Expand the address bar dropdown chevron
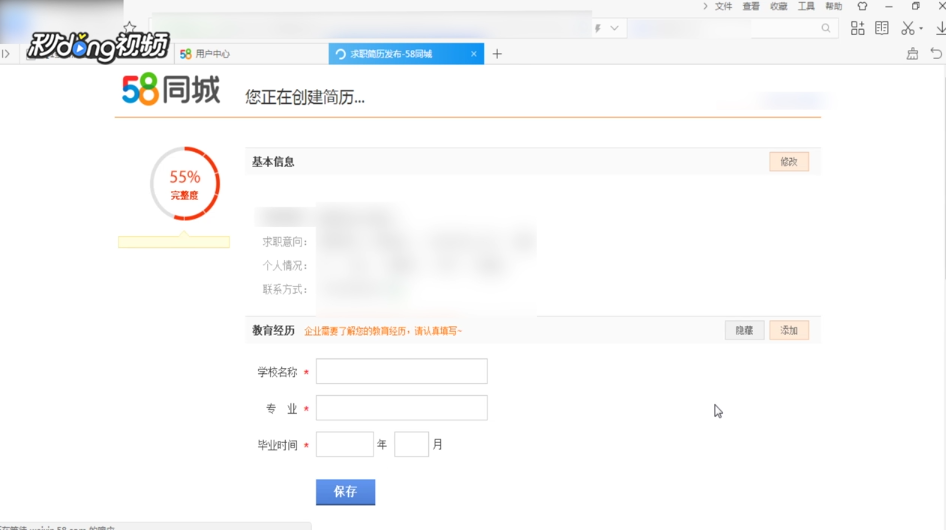Viewport: 946px width, 530px height. click(x=614, y=28)
